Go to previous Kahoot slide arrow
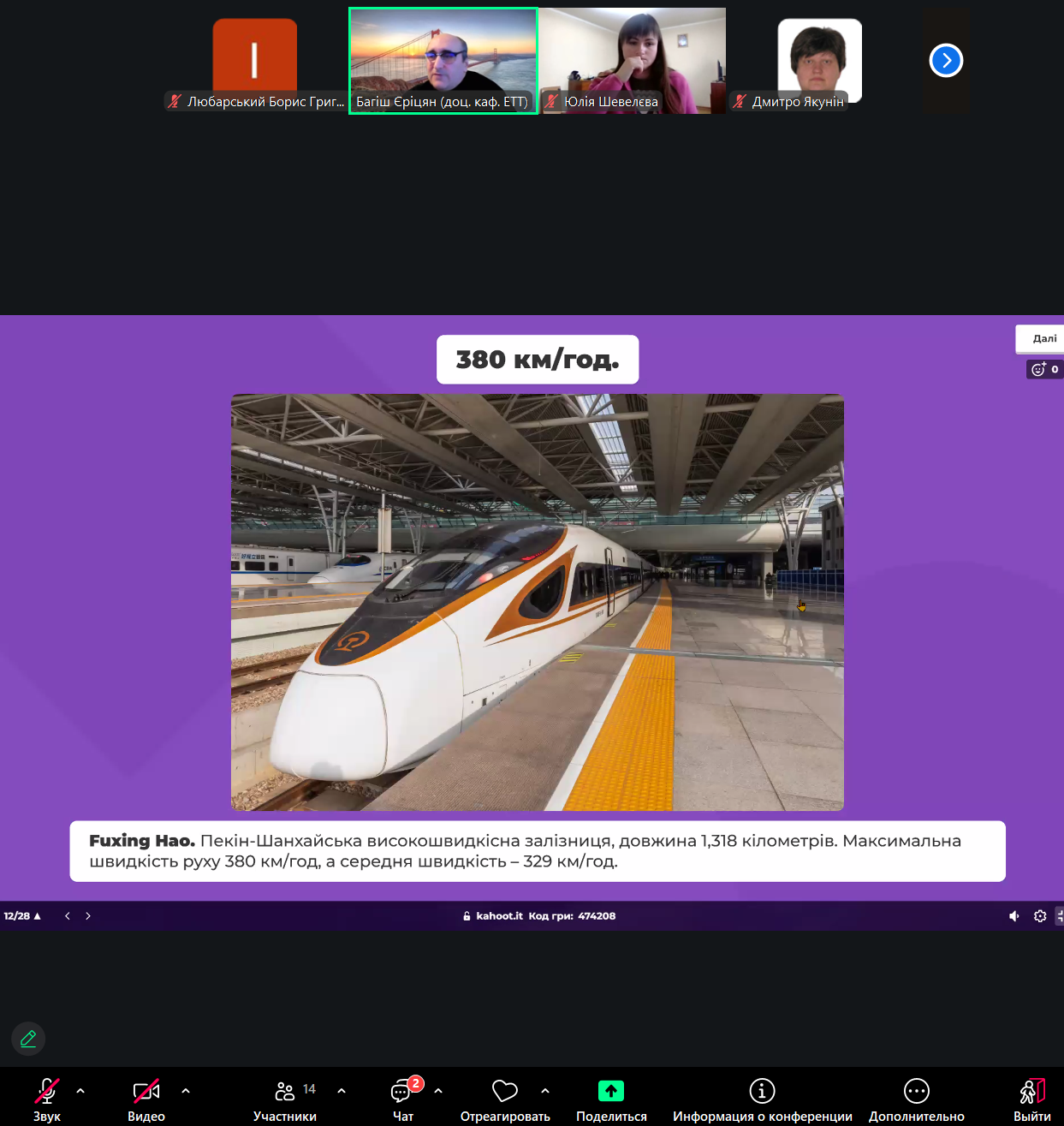This screenshot has height=1126, width=1064. [x=68, y=916]
